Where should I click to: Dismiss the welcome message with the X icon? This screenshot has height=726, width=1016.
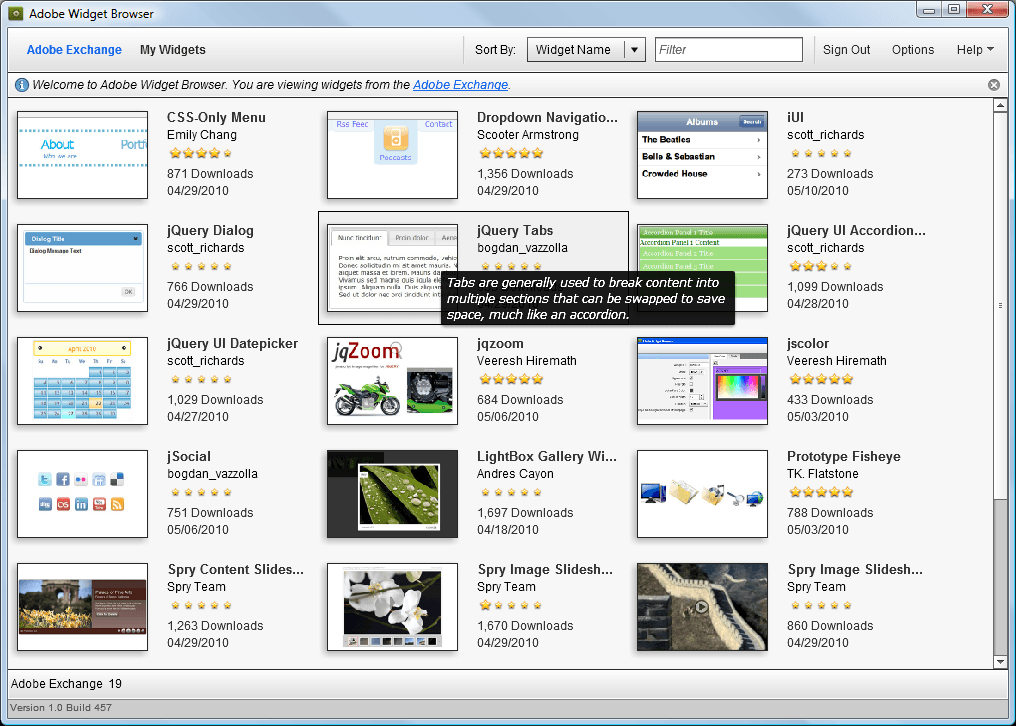point(994,85)
